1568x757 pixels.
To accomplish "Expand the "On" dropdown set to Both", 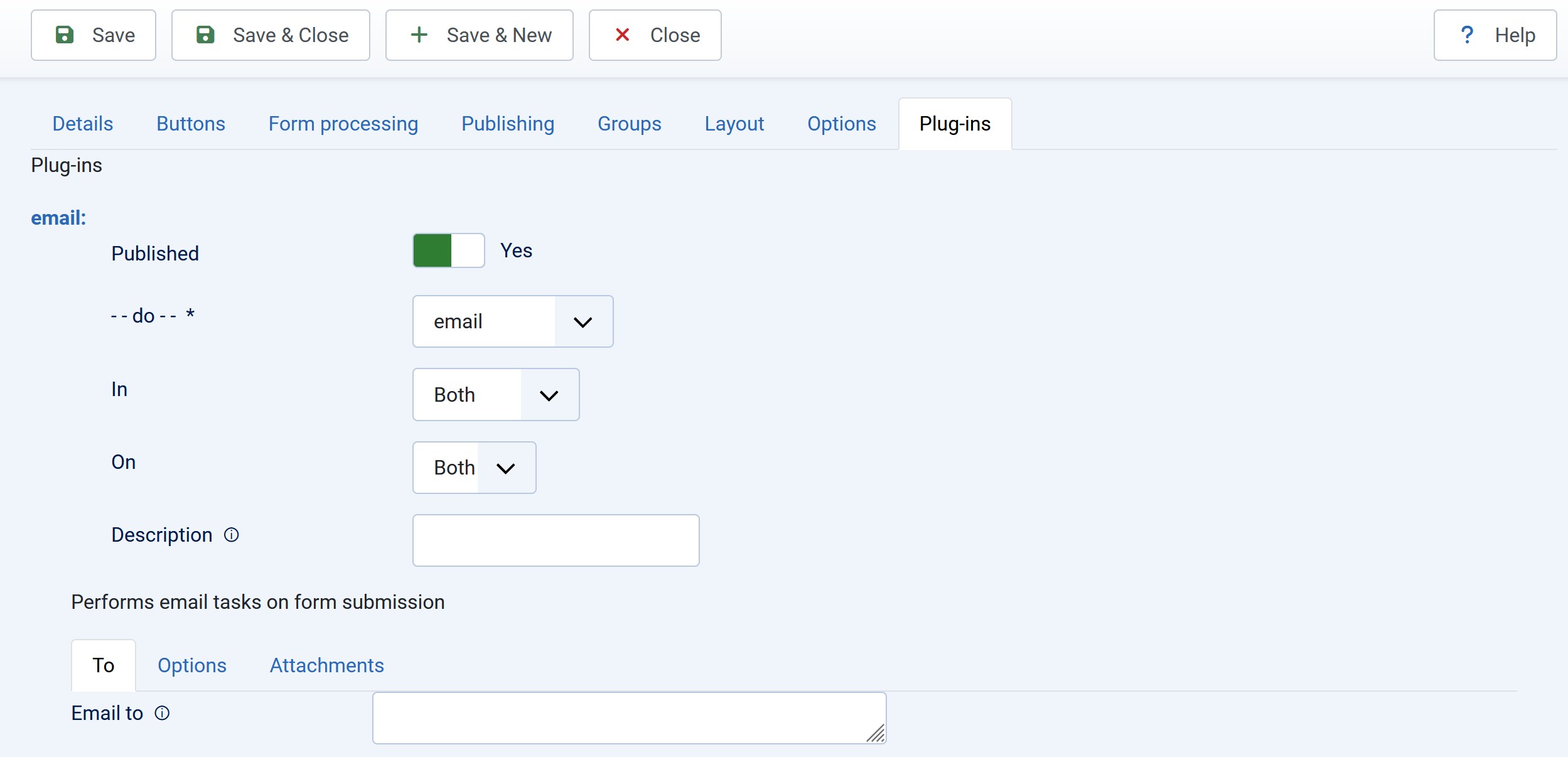I will pos(474,468).
